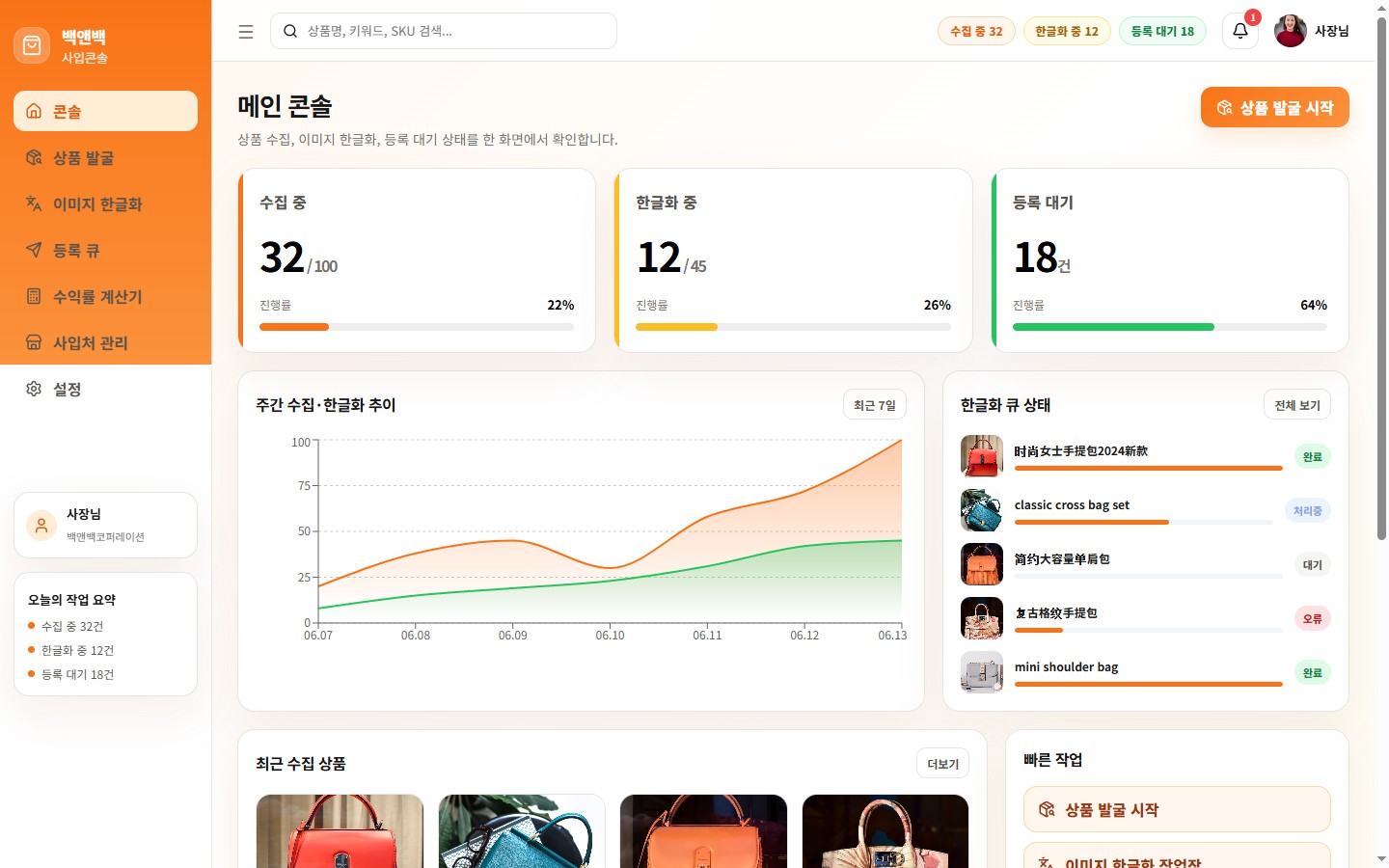Click the user icon in 사장님 sidebar card
The image size is (1389, 868).
pos(41,526)
